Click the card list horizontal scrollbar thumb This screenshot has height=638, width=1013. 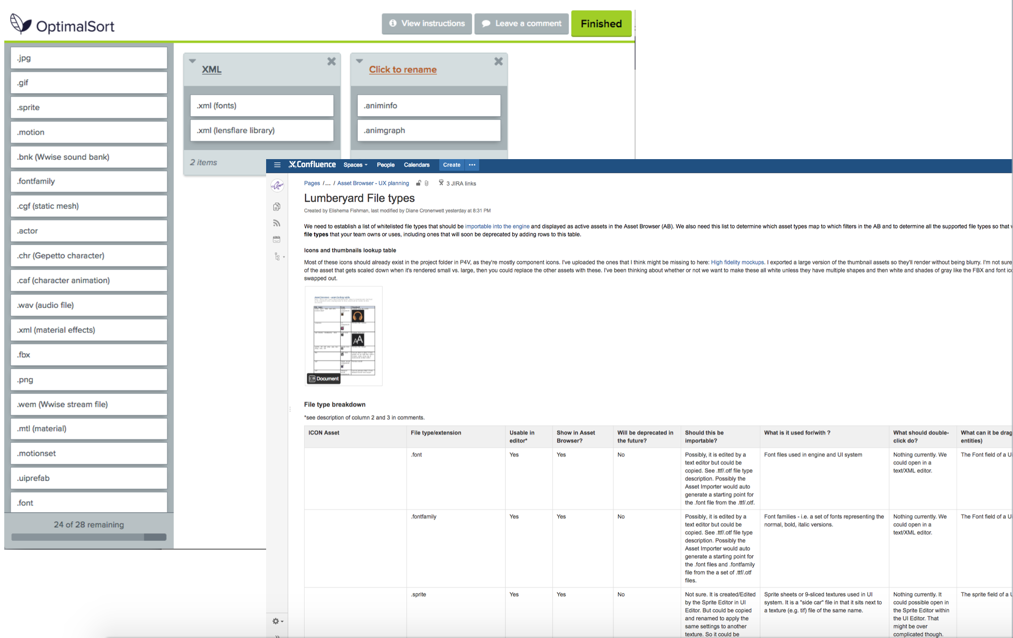coord(154,537)
